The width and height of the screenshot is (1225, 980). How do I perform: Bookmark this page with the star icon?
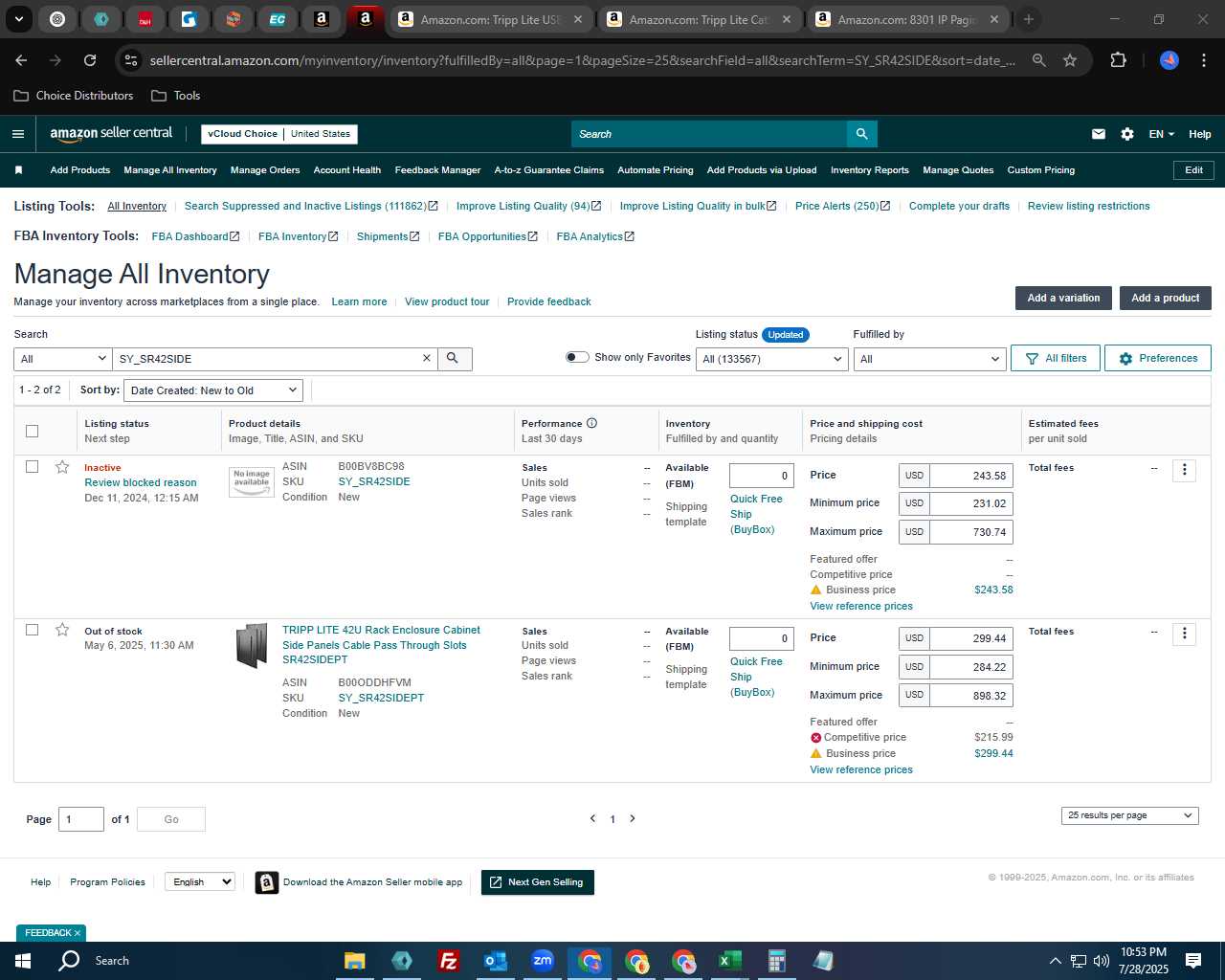(x=1070, y=60)
